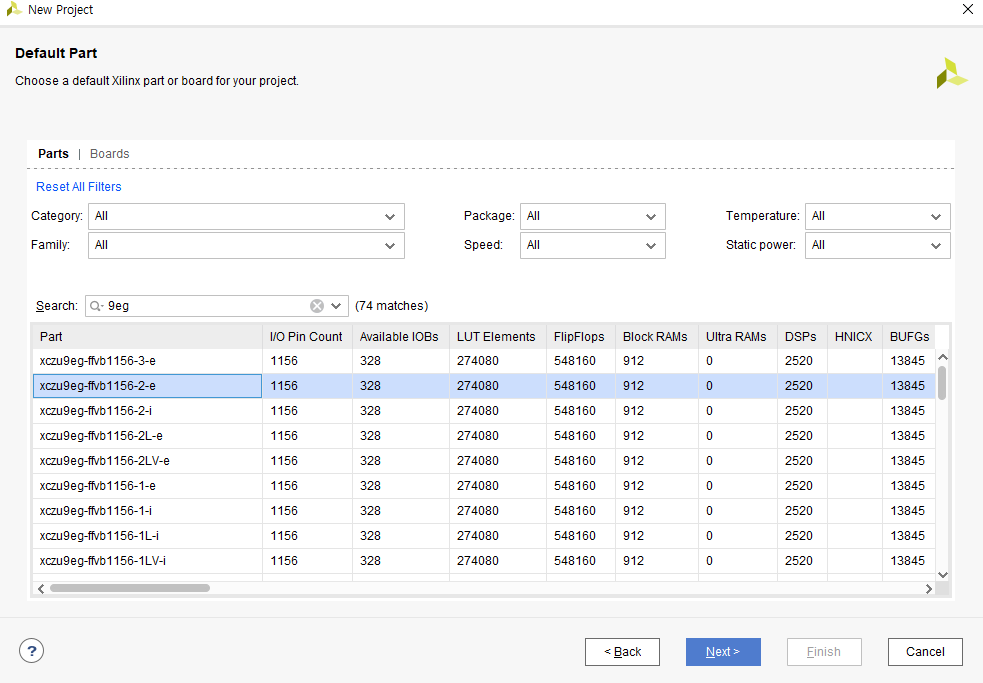Sort by Block RAMs column header
This screenshot has width=983, height=683.
[x=656, y=337]
